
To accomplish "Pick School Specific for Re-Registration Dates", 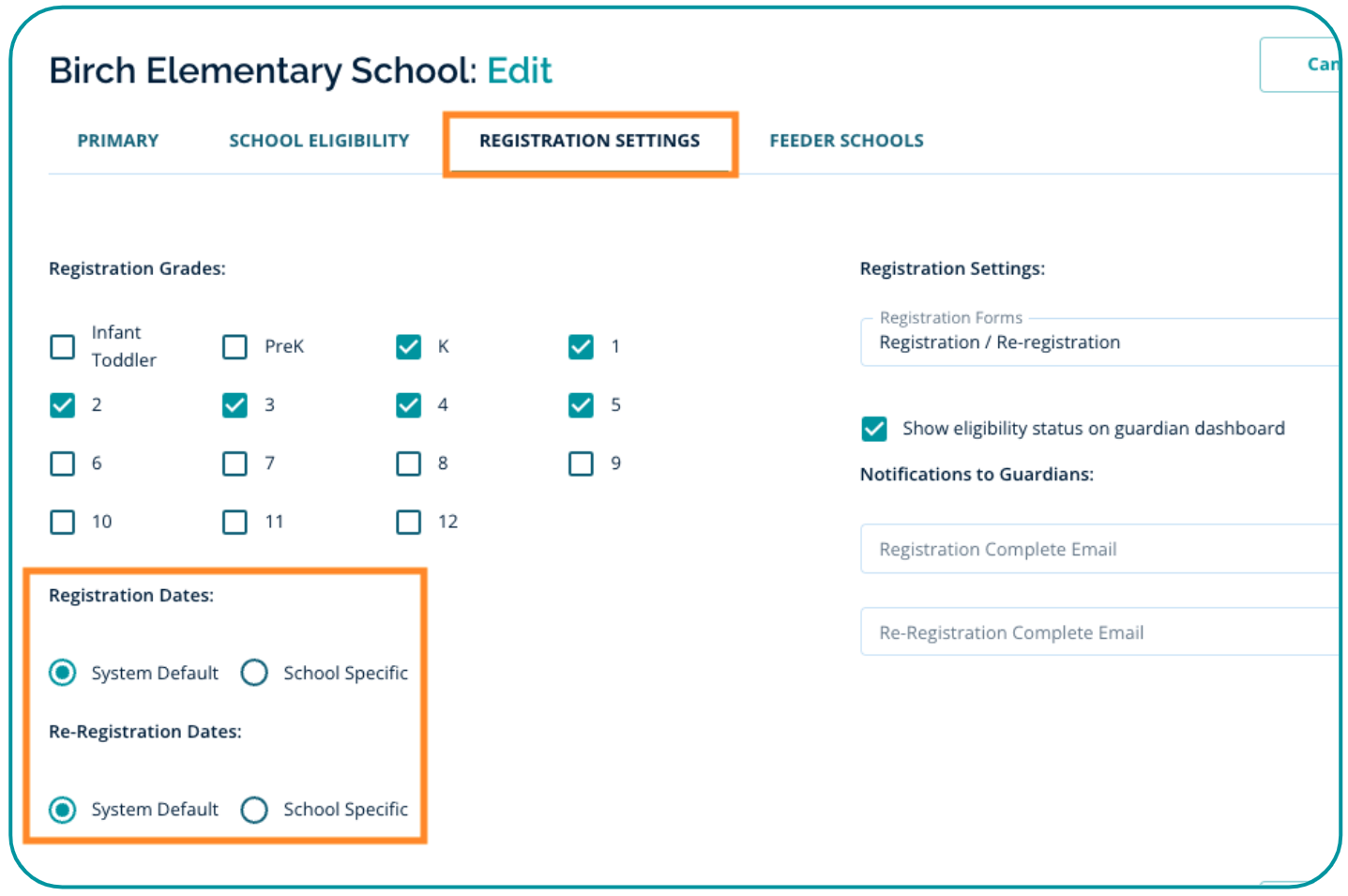I will point(254,810).
